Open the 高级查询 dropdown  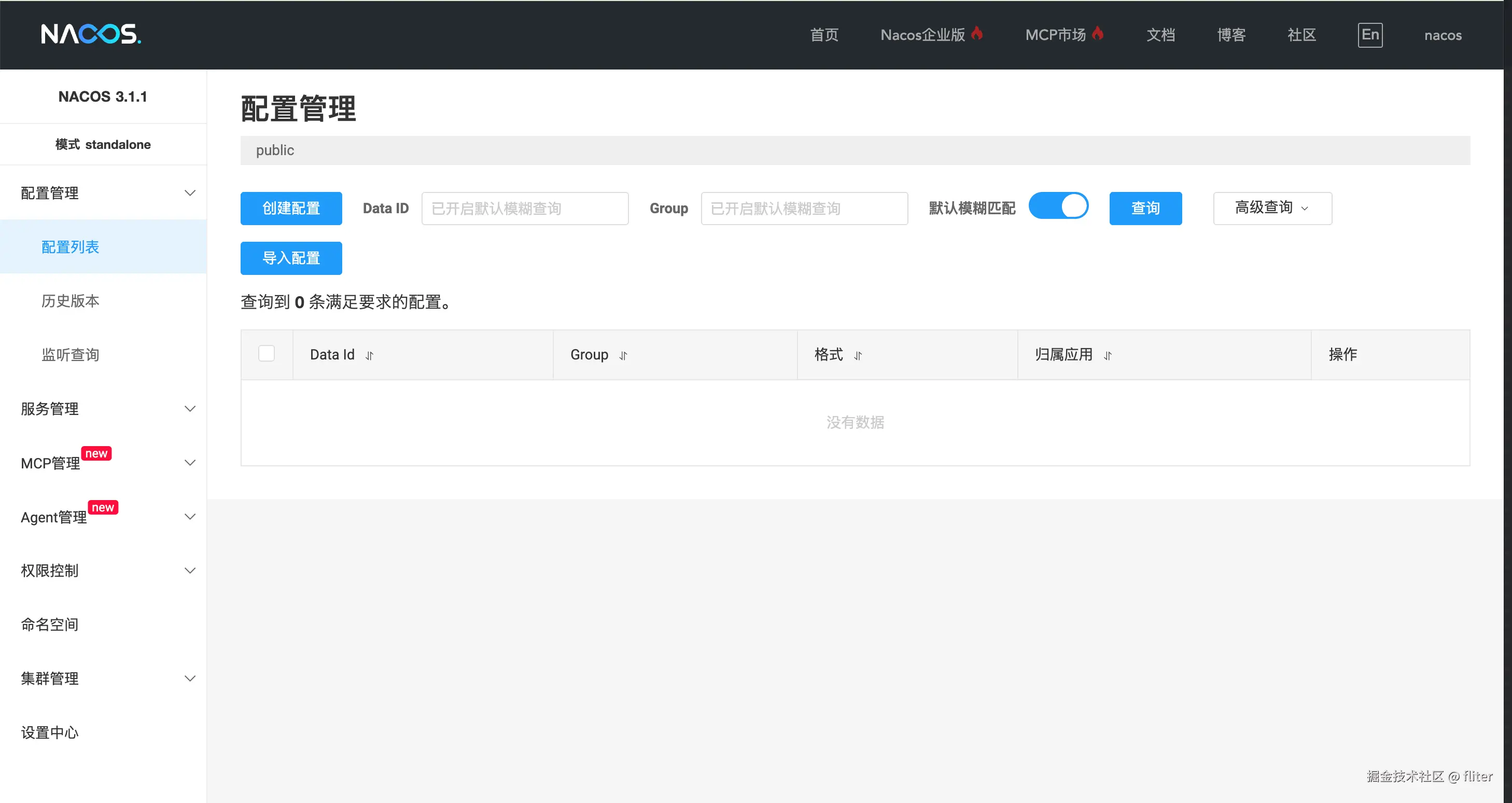coord(1272,209)
